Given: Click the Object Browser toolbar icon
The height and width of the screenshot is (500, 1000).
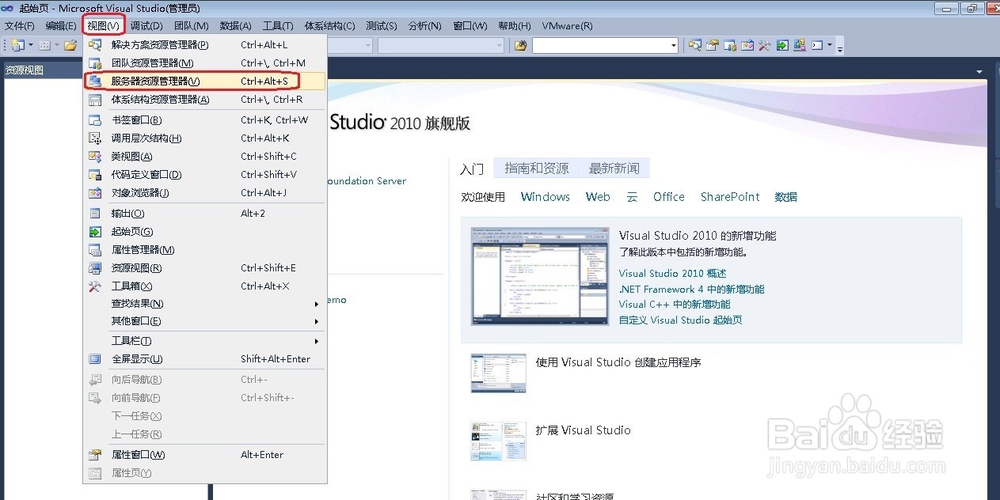Looking at the screenshot, I should click(747, 45).
